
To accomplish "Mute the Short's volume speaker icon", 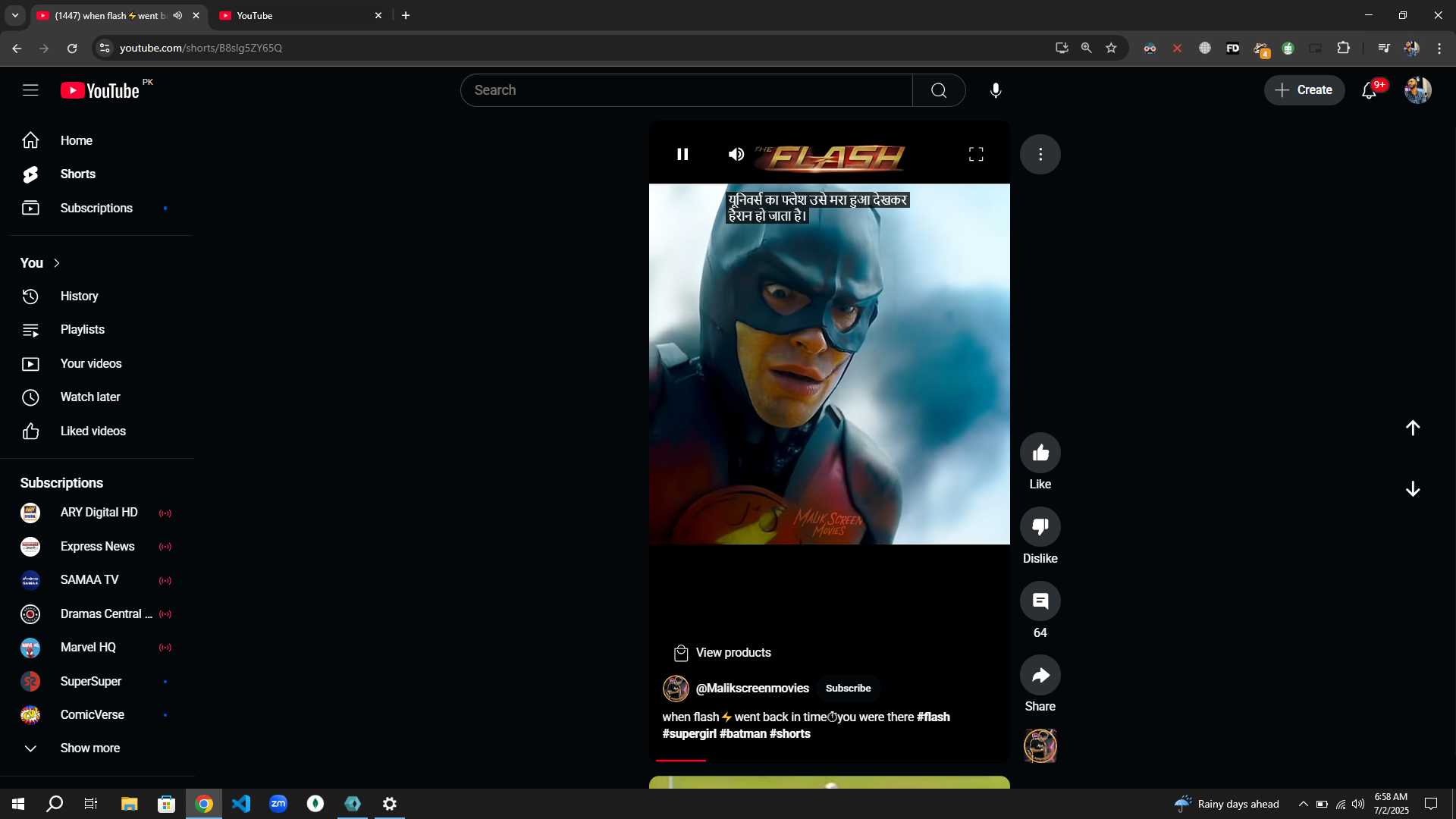I will click(x=736, y=154).
